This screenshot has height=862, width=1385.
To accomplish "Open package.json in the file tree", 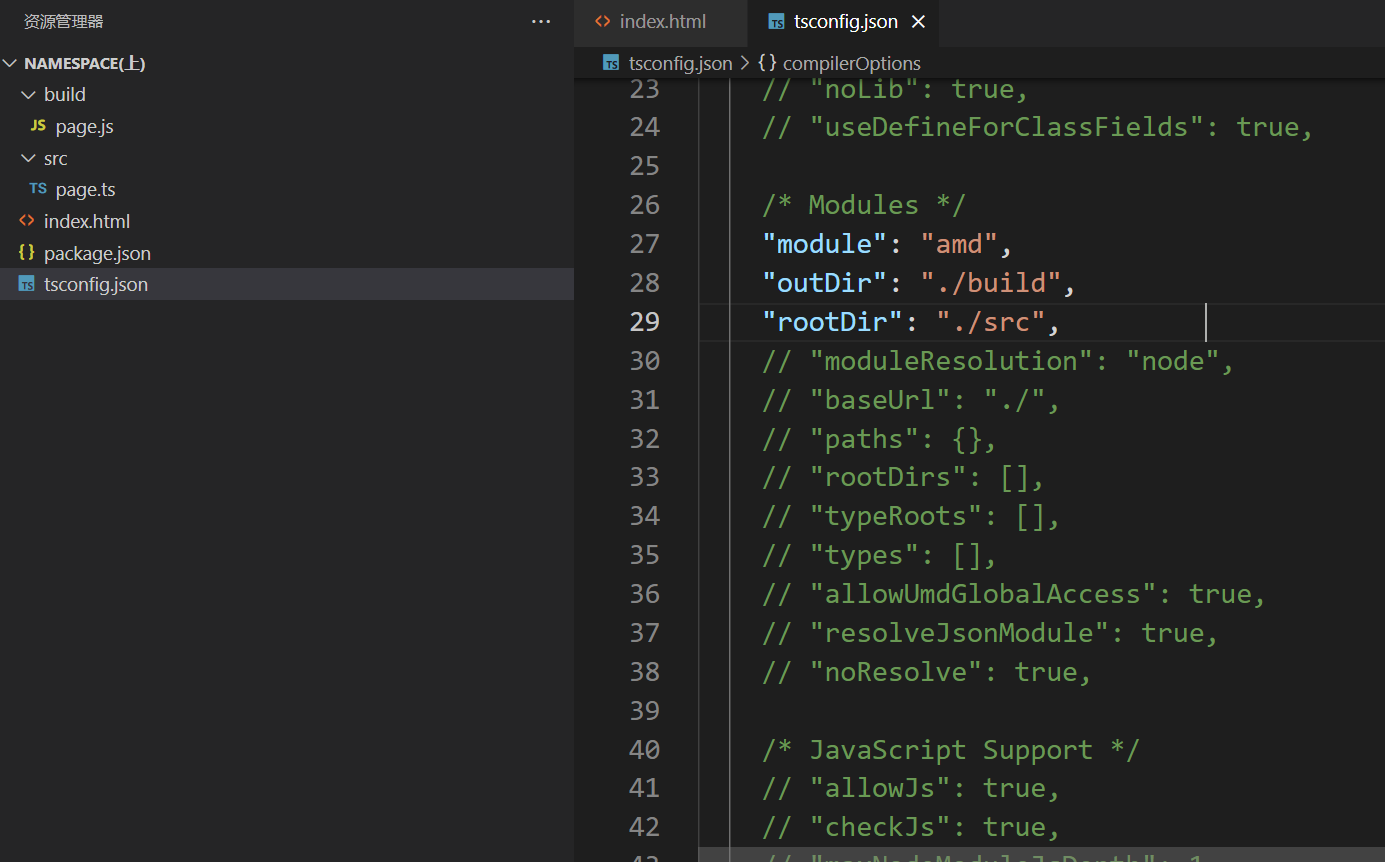I will [97, 253].
